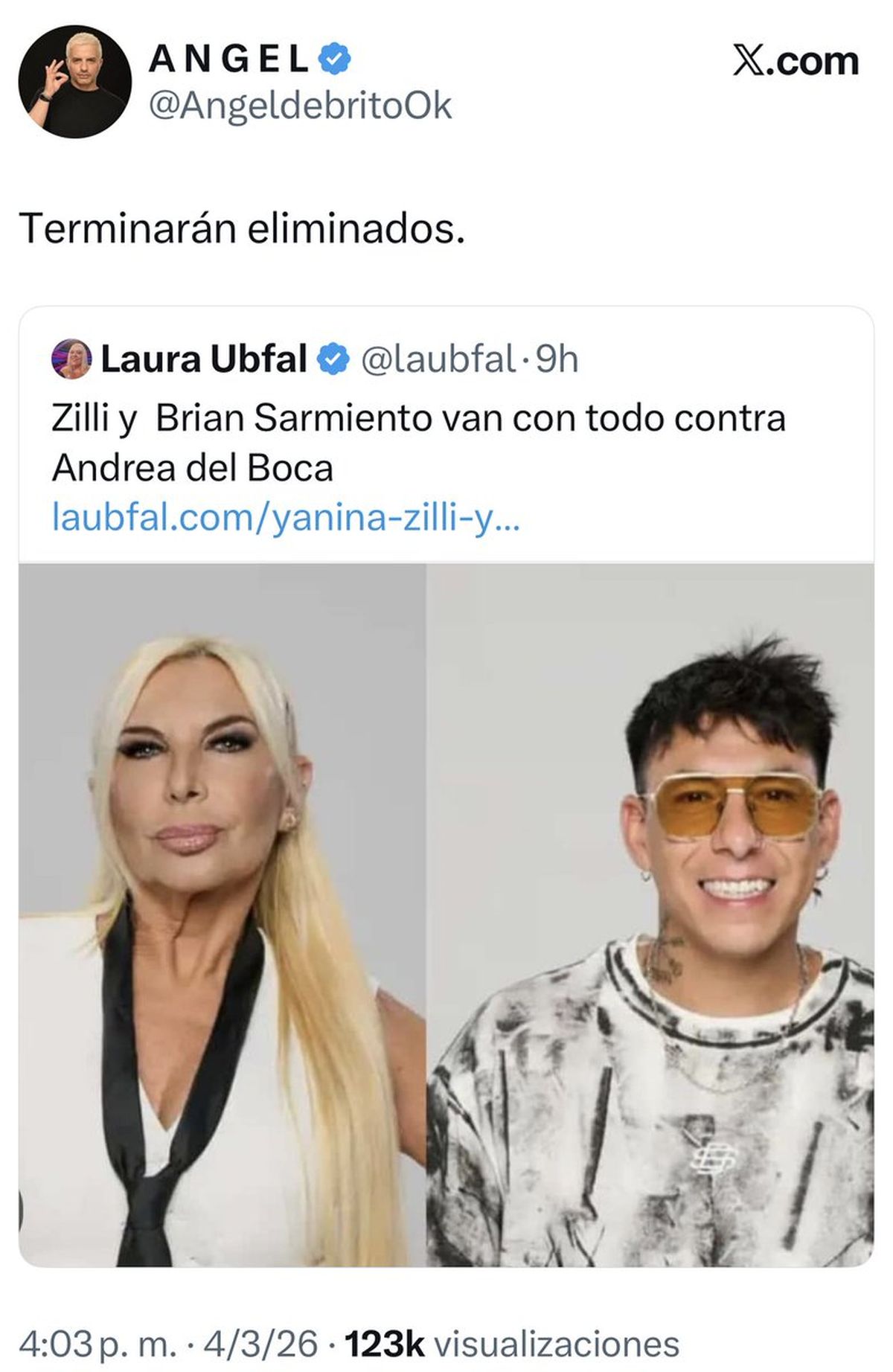Open the X.com logo
Viewport: 893px width, 1372px height.
click(796, 61)
